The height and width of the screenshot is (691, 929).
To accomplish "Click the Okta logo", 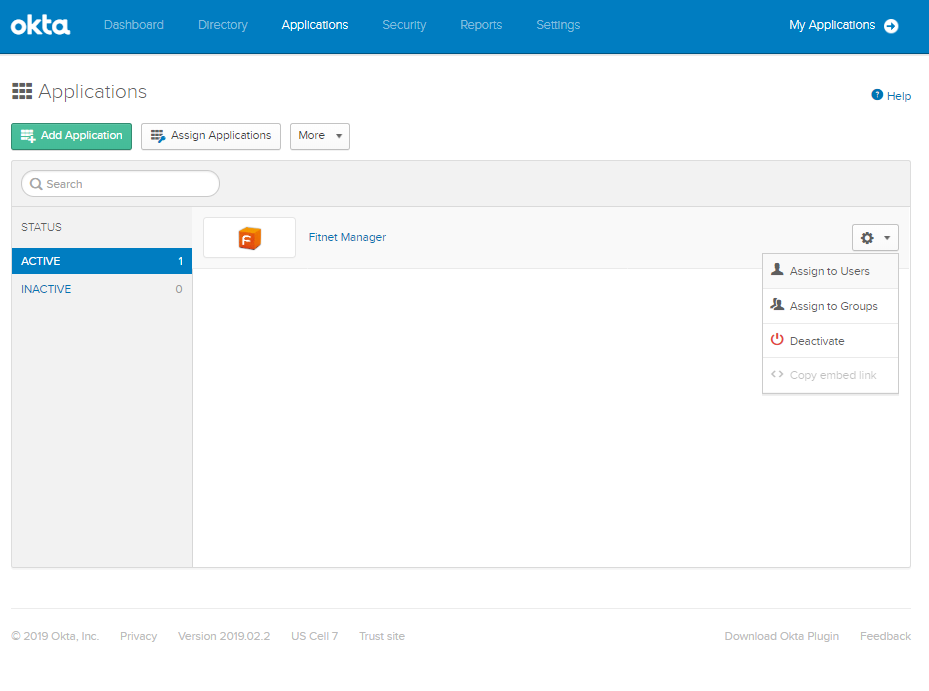I will 40,26.
